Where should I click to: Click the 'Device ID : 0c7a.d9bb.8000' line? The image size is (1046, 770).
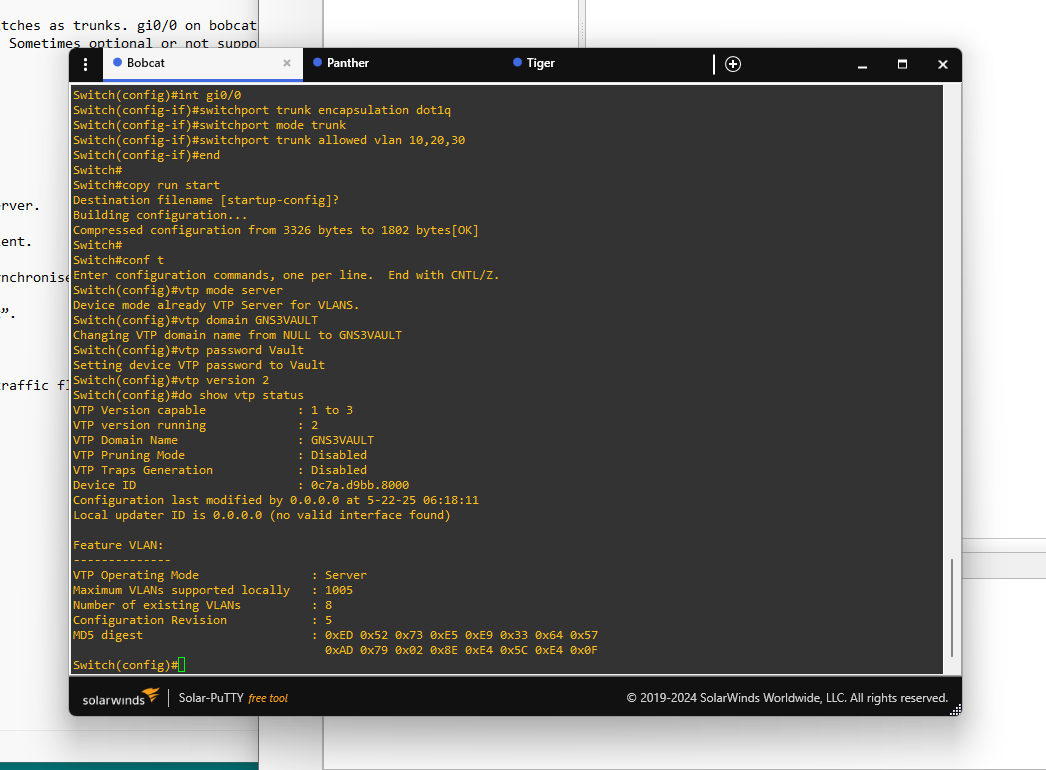[x=241, y=485]
